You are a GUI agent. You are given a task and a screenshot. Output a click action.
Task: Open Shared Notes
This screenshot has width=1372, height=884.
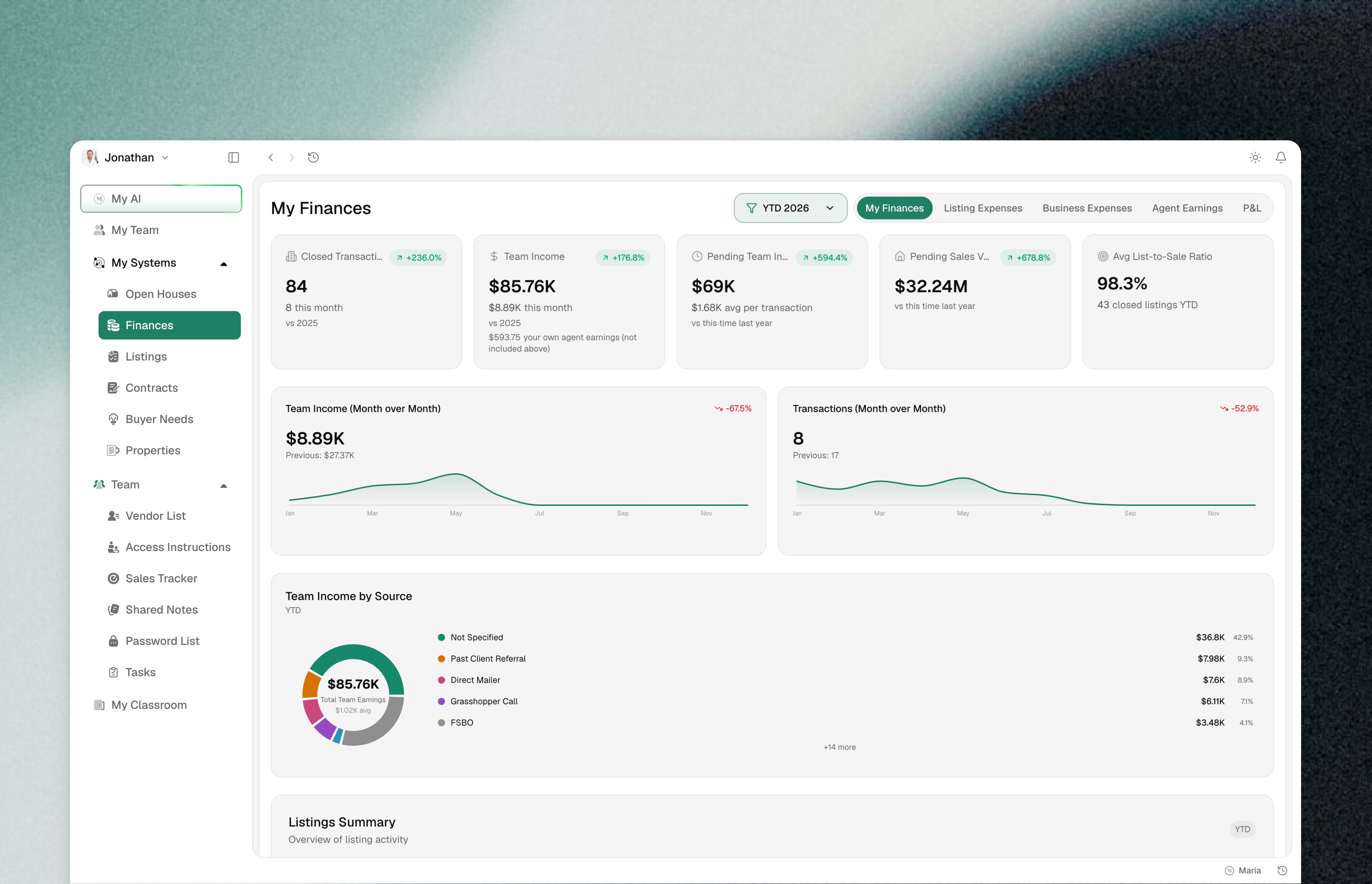[x=169, y=610]
